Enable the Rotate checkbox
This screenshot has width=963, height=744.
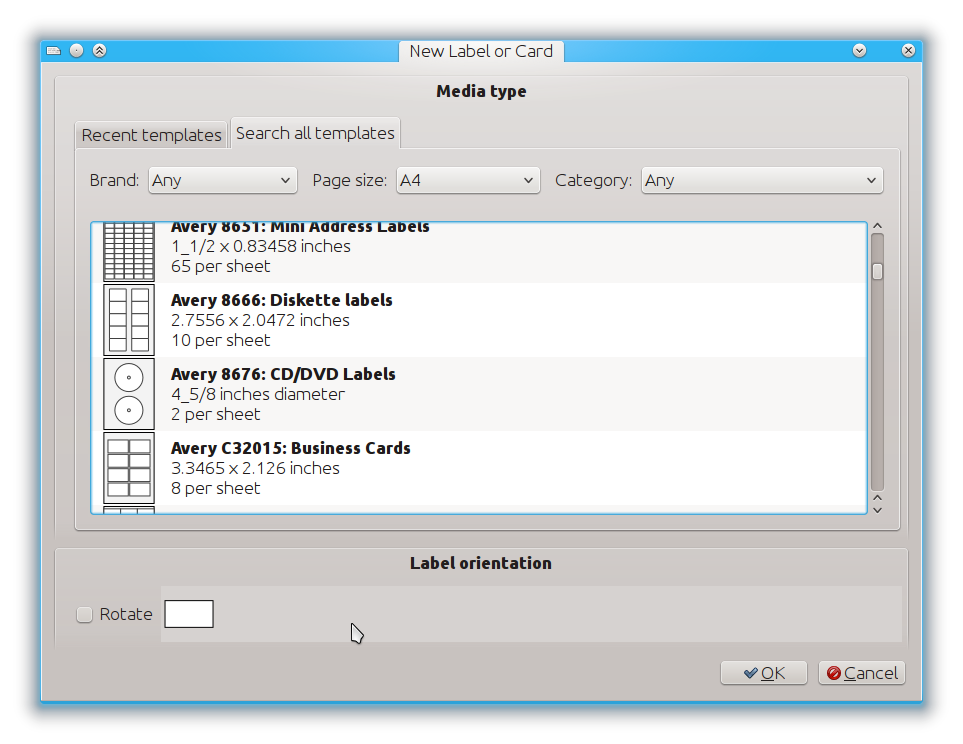point(84,614)
